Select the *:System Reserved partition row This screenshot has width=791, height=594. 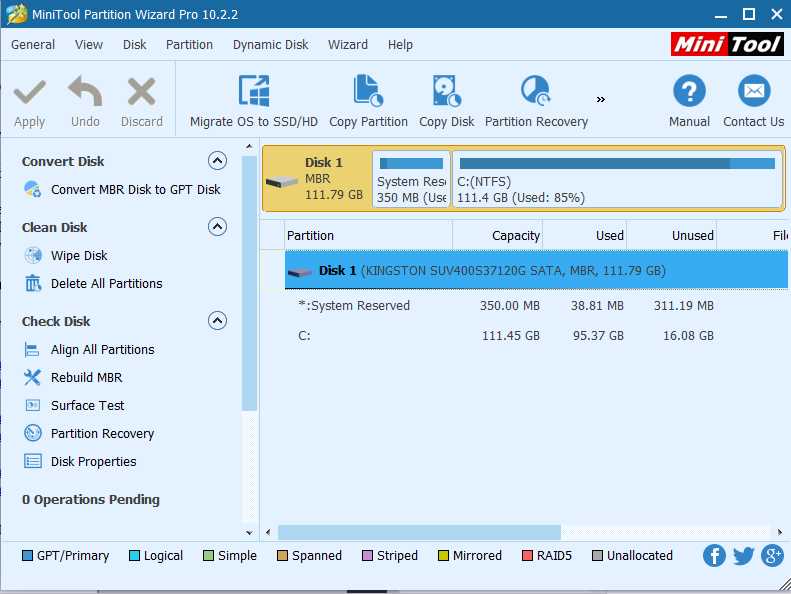(536, 305)
